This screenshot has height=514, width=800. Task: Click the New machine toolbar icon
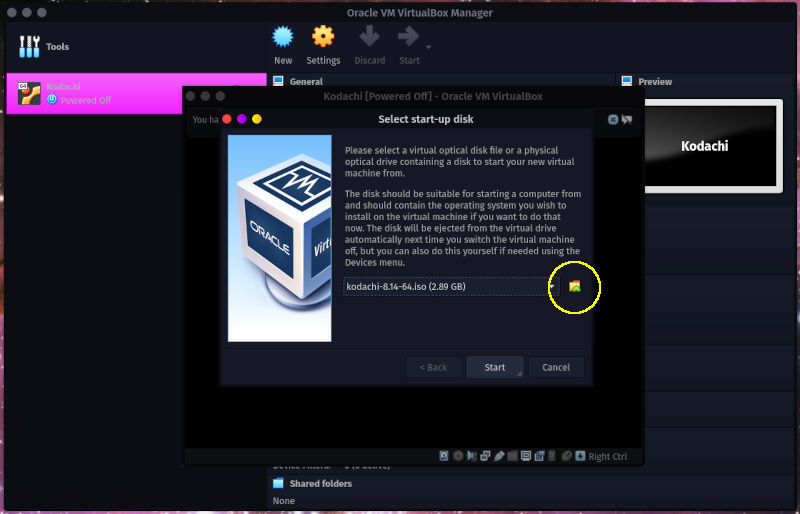(283, 37)
